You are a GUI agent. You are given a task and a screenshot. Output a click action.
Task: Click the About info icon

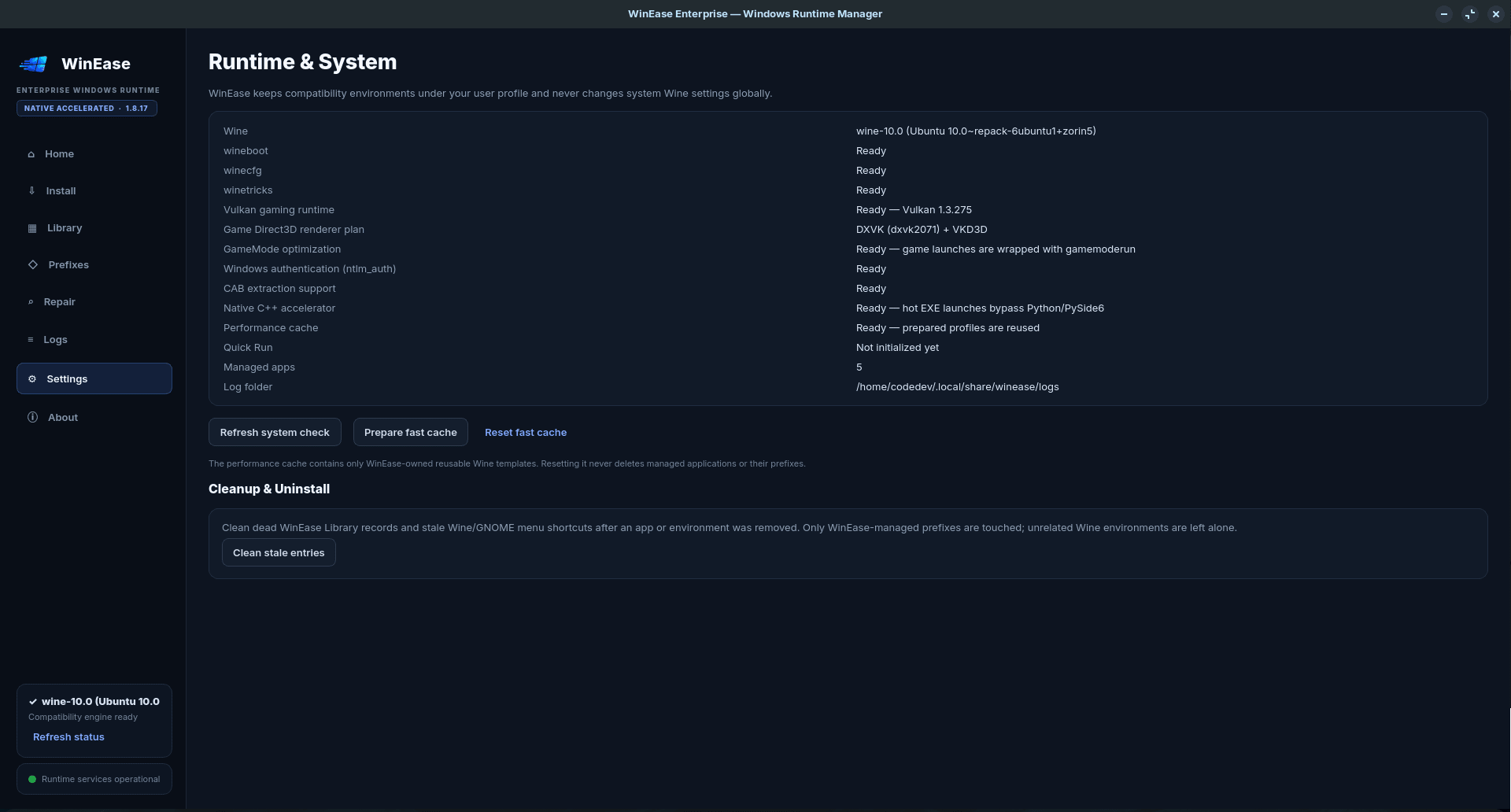click(32, 417)
